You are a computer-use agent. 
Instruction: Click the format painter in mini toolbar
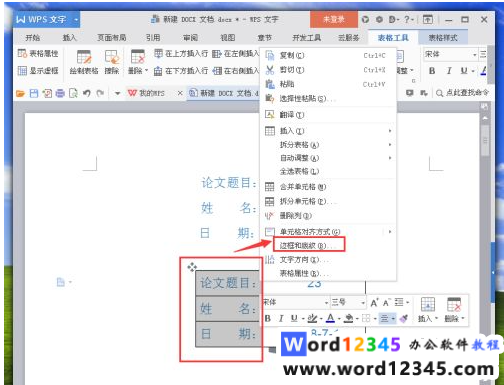point(403,319)
